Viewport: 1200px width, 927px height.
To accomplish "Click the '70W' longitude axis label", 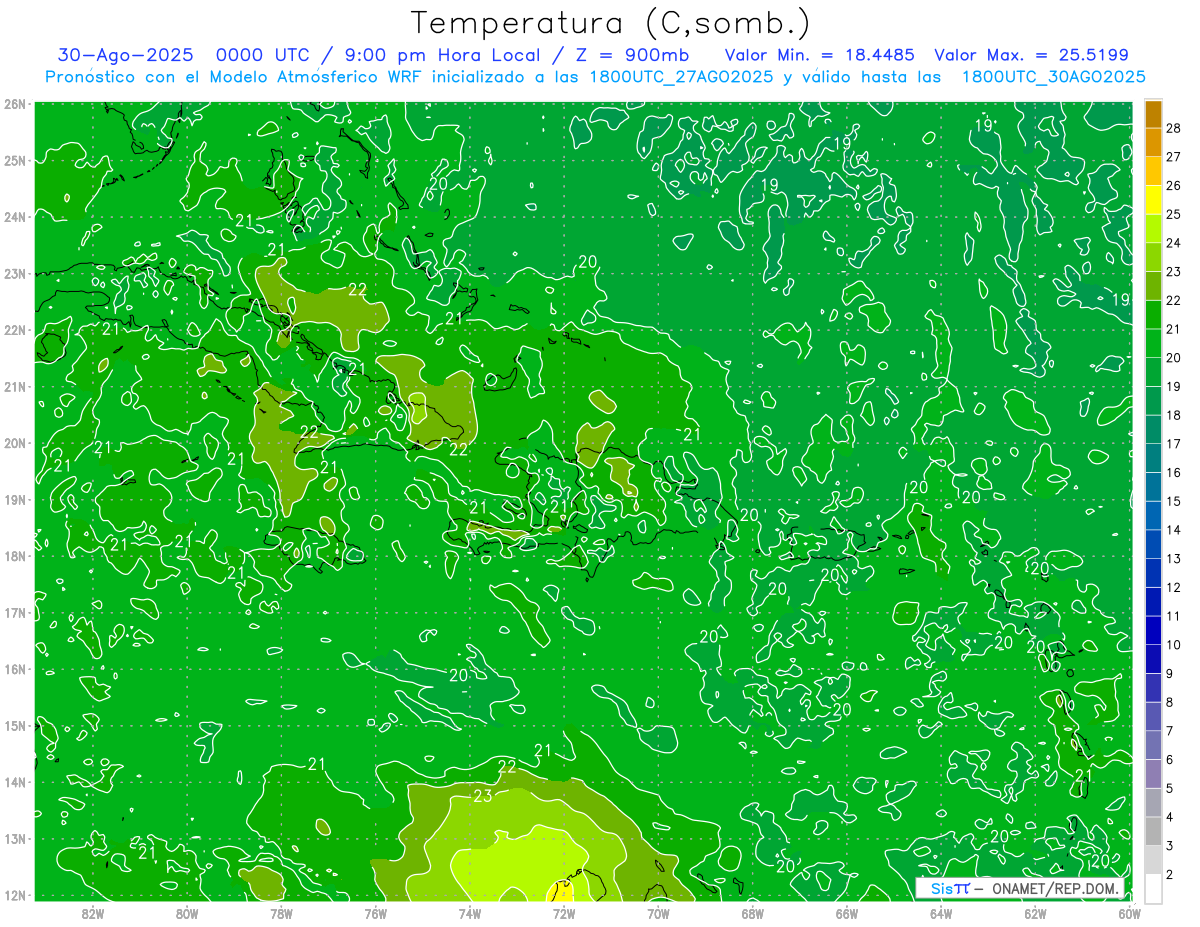I will click(x=658, y=913).
